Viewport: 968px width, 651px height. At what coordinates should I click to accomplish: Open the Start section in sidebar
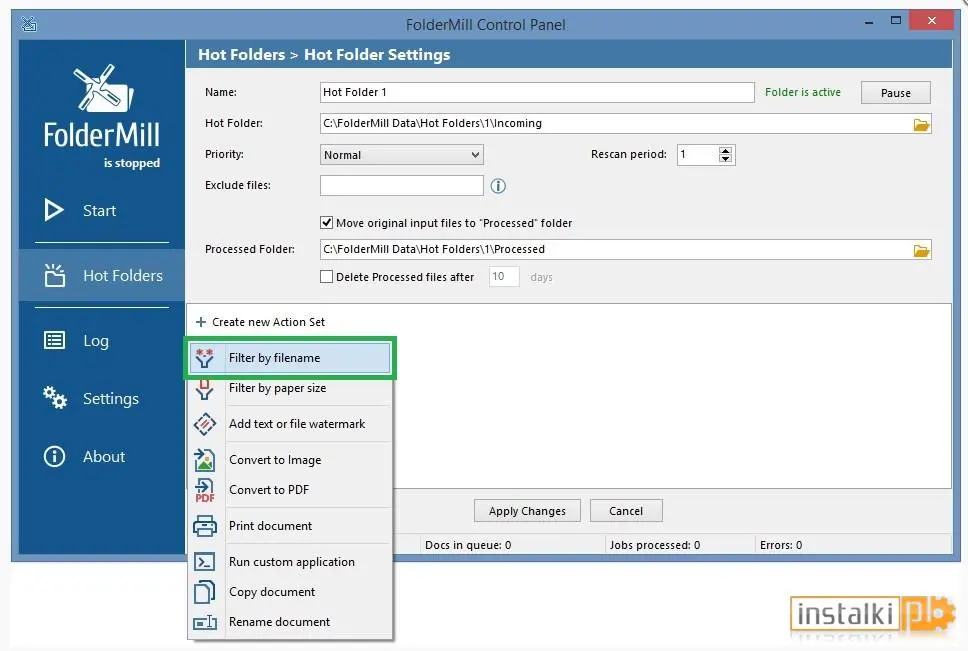tap(102, 210)
